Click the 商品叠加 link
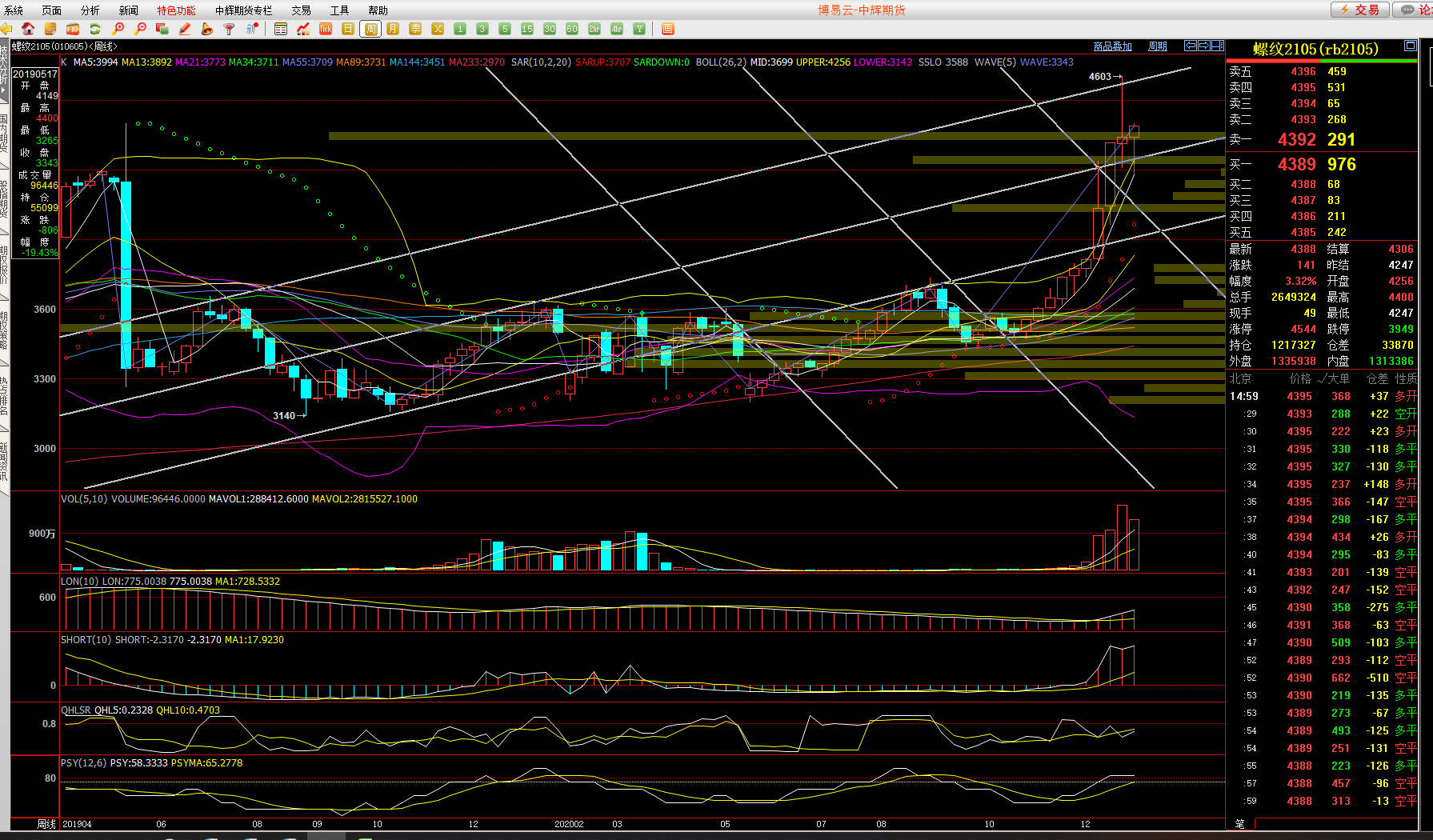This screenshot has height=840, width=1433. point(1113,46)
